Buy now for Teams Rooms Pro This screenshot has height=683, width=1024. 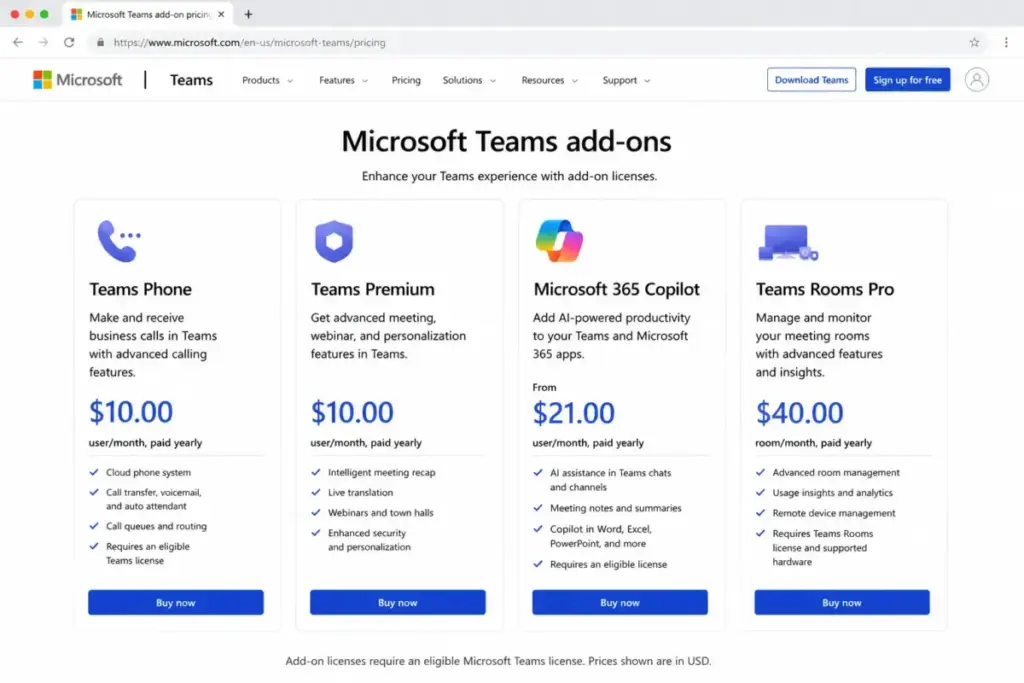click(842, 602)
